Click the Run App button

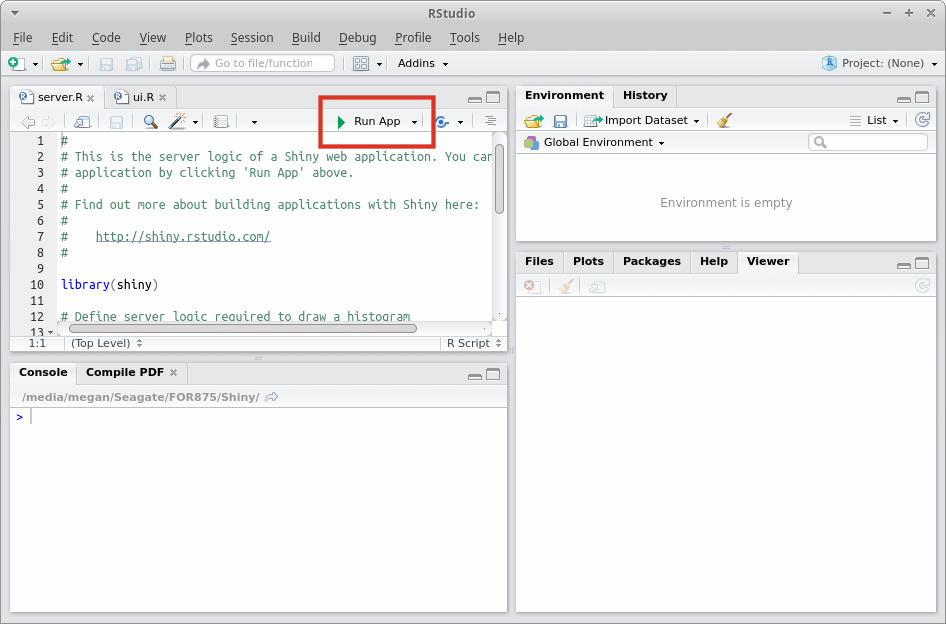369,121
